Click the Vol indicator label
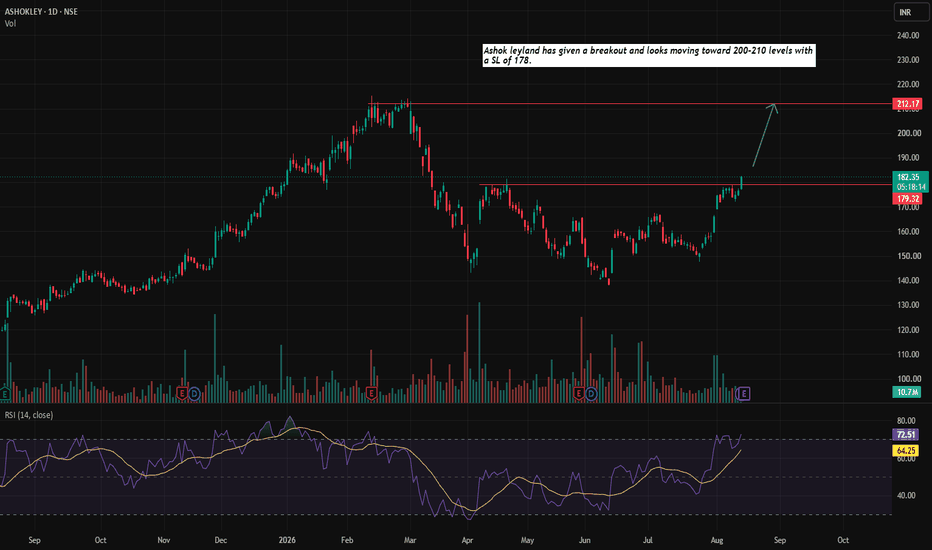Screen dimensions: 932x550 [x=10, y=24]
